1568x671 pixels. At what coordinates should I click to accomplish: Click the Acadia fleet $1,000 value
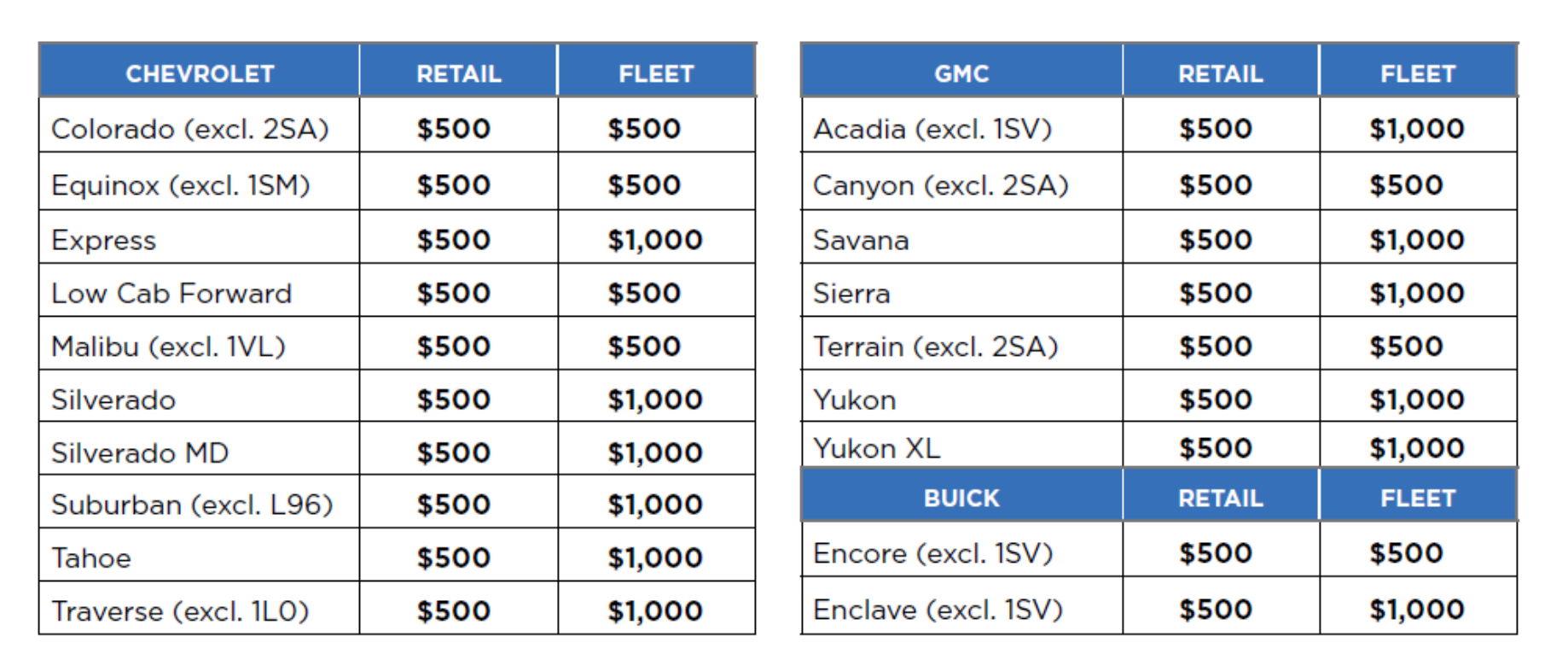tap(1416, 129)
